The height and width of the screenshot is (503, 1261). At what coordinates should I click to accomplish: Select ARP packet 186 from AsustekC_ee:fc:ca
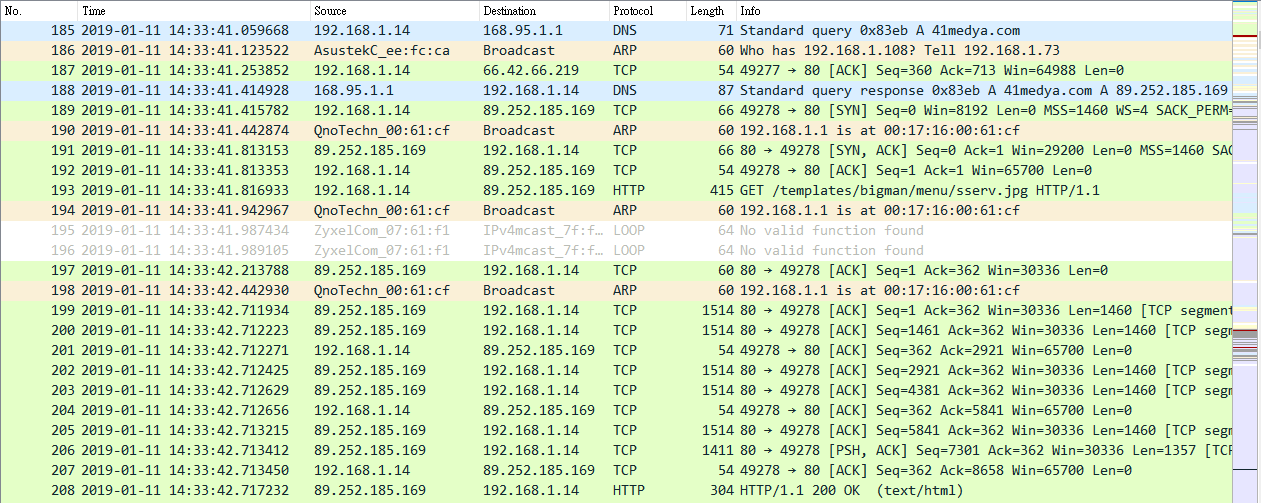(616, 51)
